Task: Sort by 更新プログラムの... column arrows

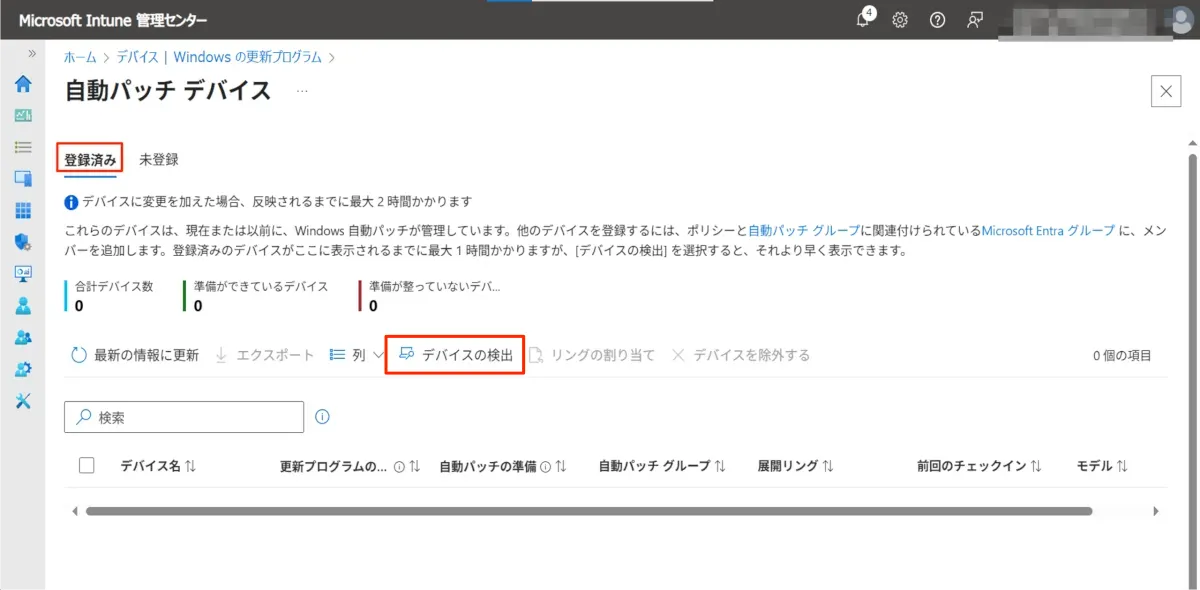Action: click(x=415, y=467)
